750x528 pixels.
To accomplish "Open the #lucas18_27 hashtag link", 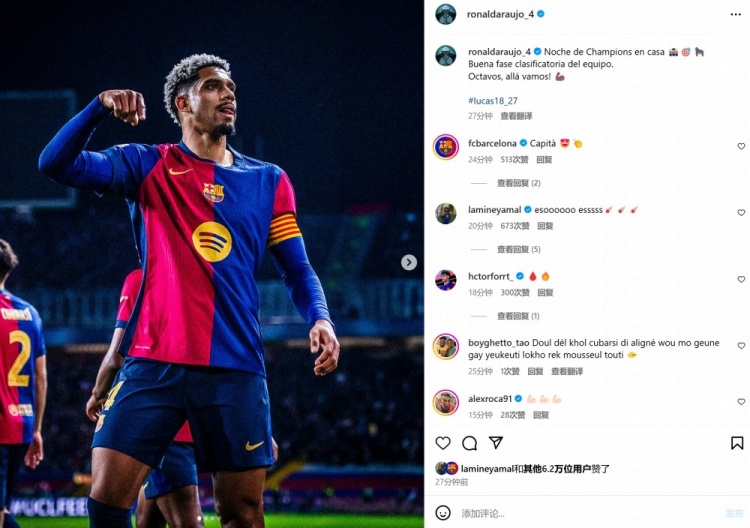I will click(x=493, y=101).
